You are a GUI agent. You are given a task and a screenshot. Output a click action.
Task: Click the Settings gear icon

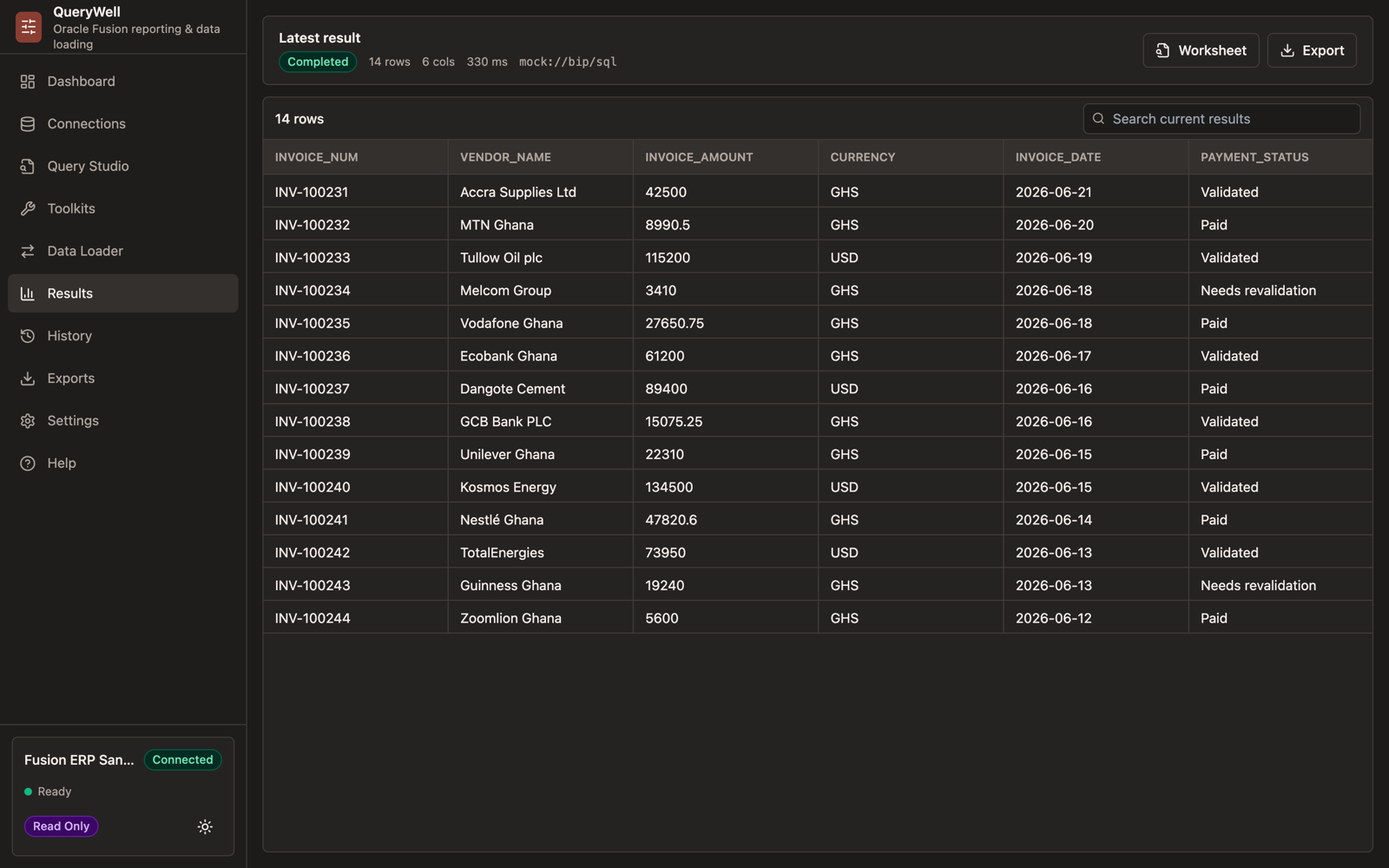coord(28,421)
